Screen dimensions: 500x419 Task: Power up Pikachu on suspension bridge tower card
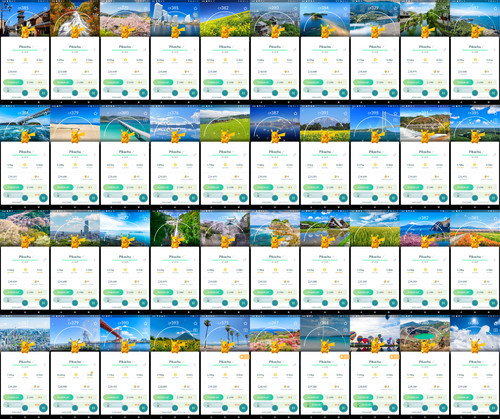coord(363,187)
